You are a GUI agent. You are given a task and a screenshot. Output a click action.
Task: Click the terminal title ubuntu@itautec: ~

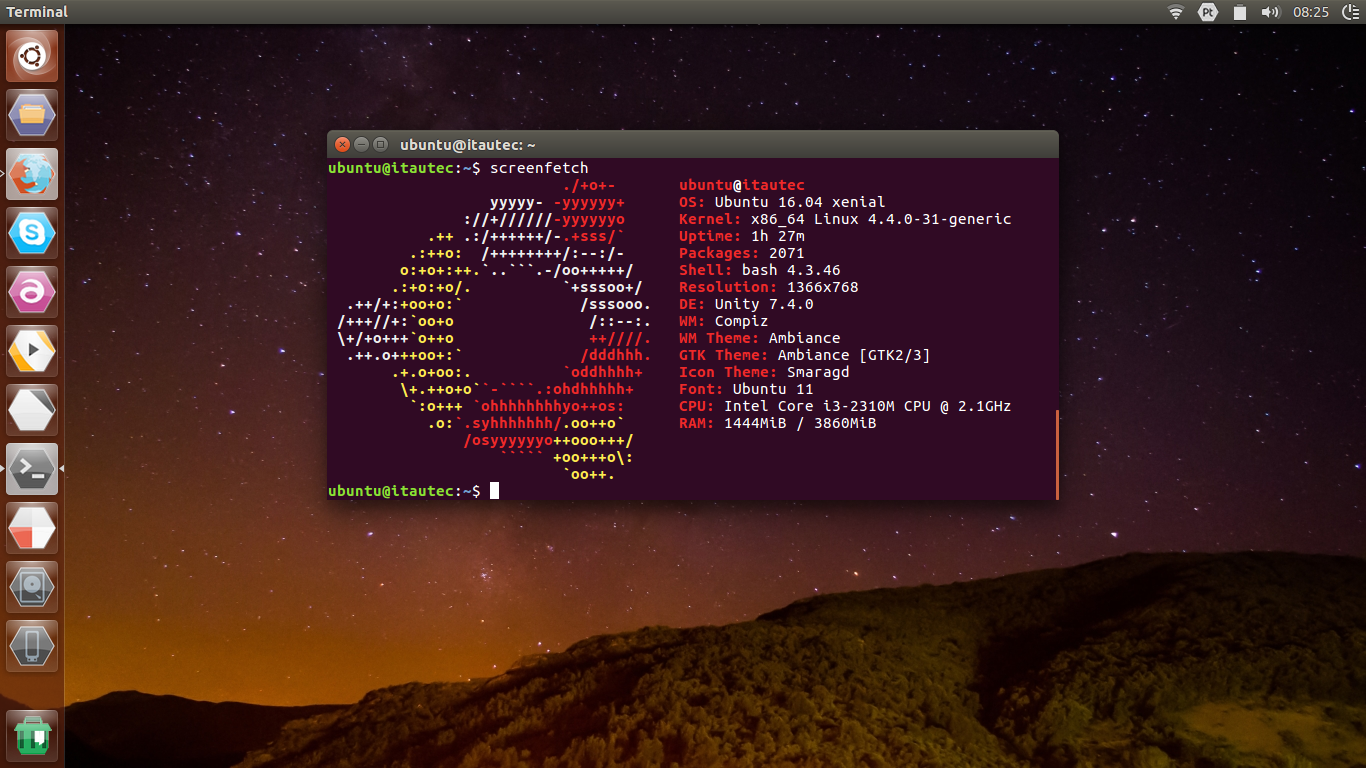click(468, 145)
